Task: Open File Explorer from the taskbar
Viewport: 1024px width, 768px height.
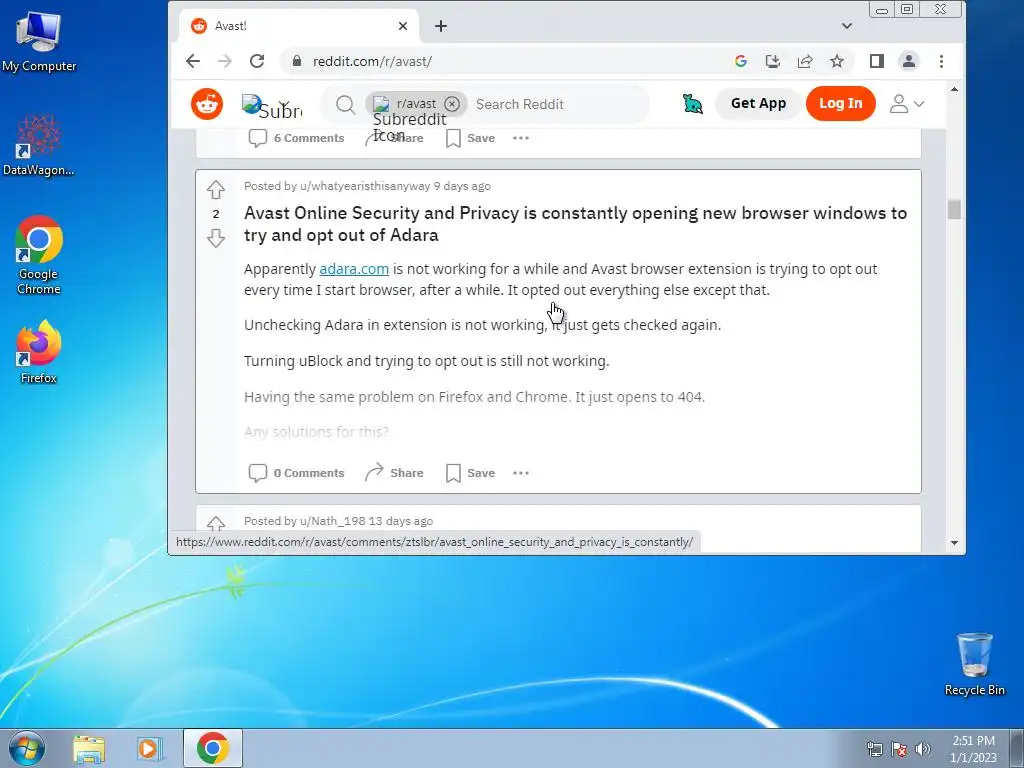Action: coord(89,749)
